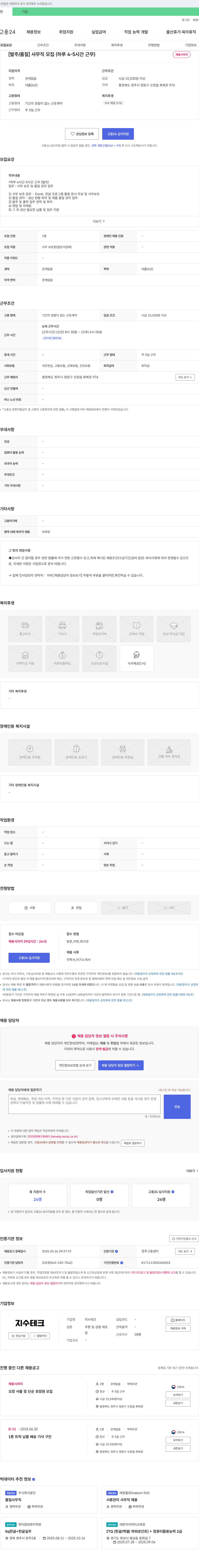Click the 장애인용 승강기 facility icon

(76, 752)
